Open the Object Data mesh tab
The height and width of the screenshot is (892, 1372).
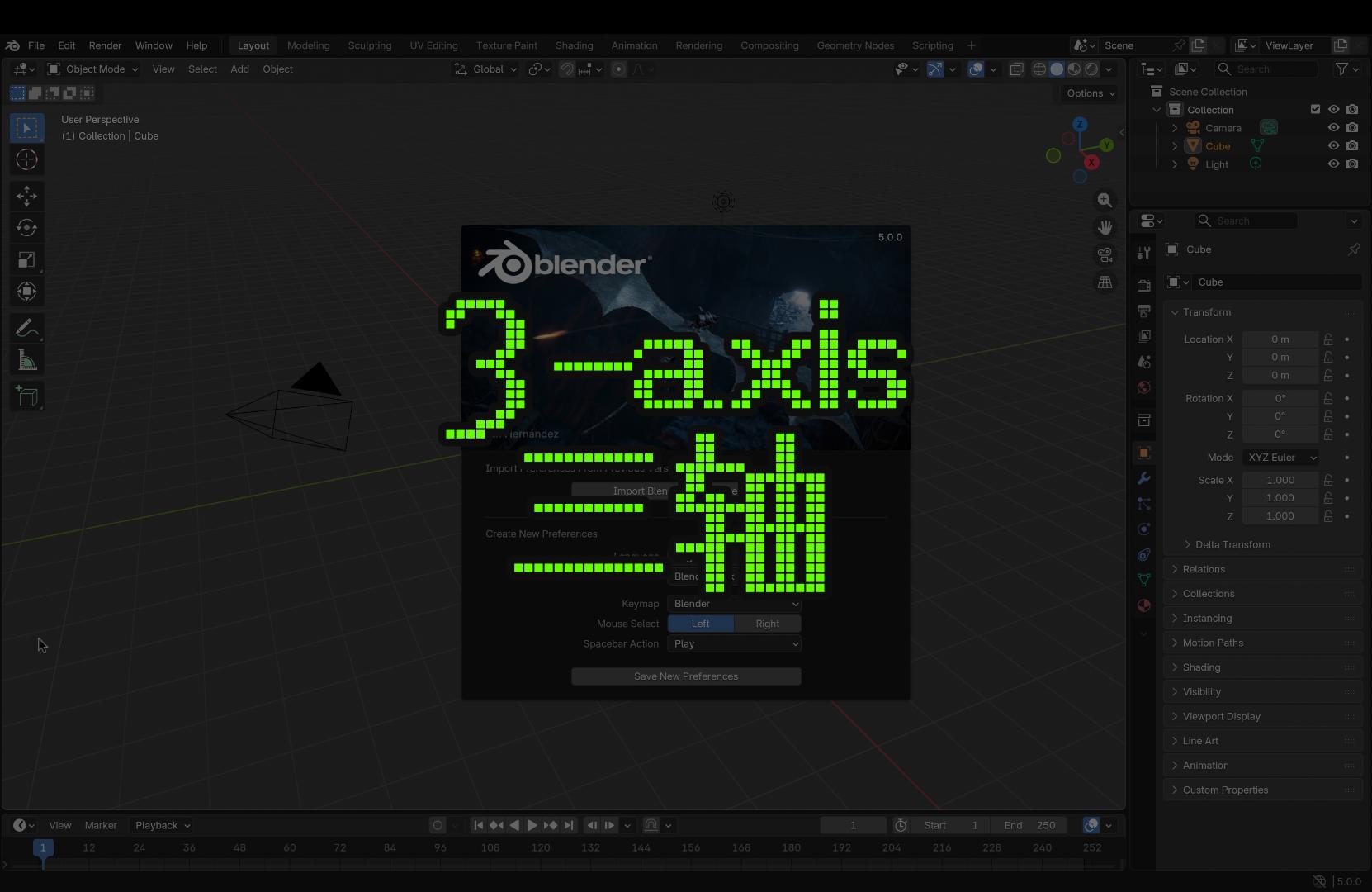(1143, 580)
